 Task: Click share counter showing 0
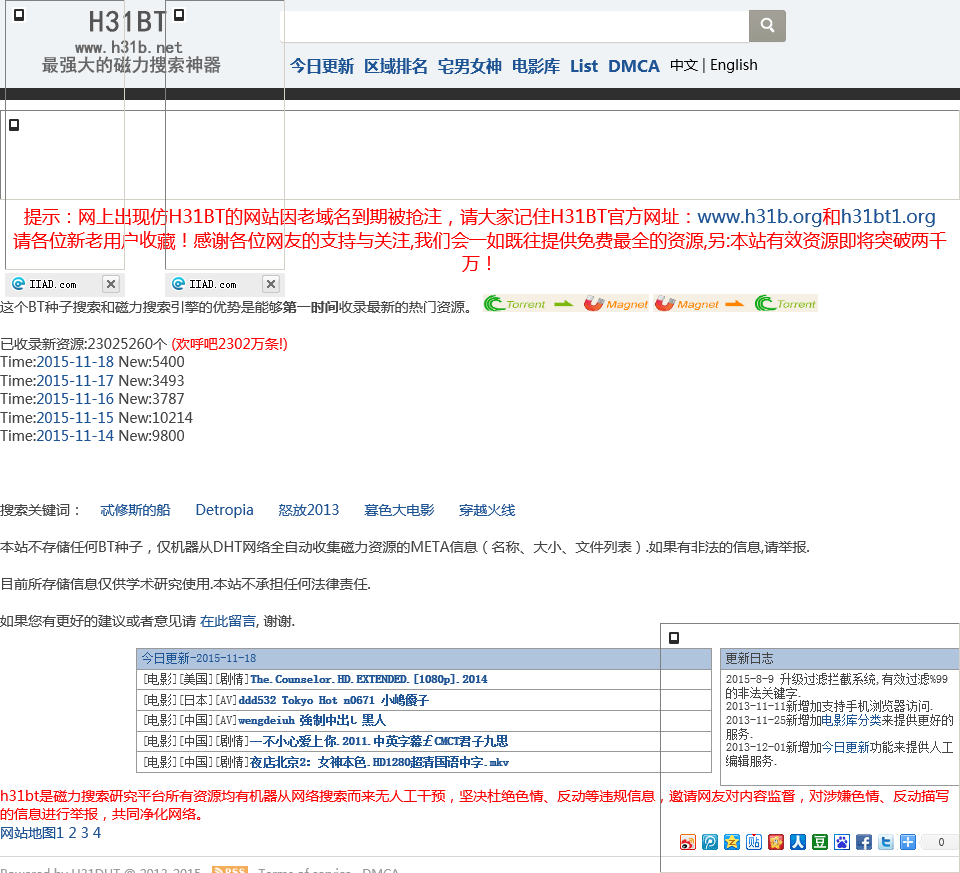[x=940, y=842]
